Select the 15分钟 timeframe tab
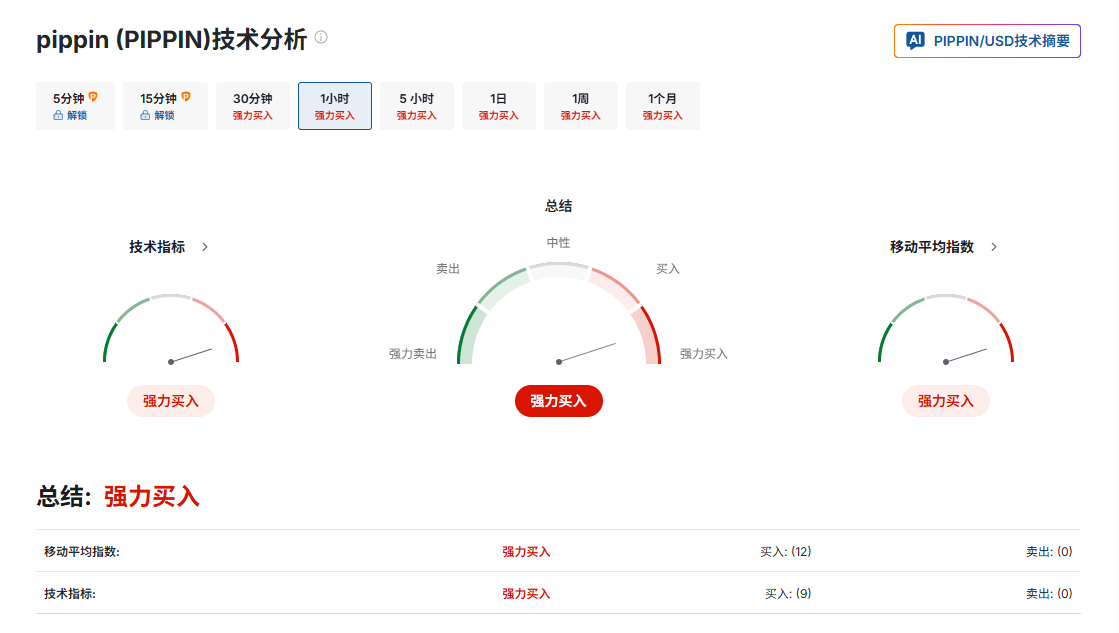Viewport: 1119px width, 633px height. tap(165, 106)
